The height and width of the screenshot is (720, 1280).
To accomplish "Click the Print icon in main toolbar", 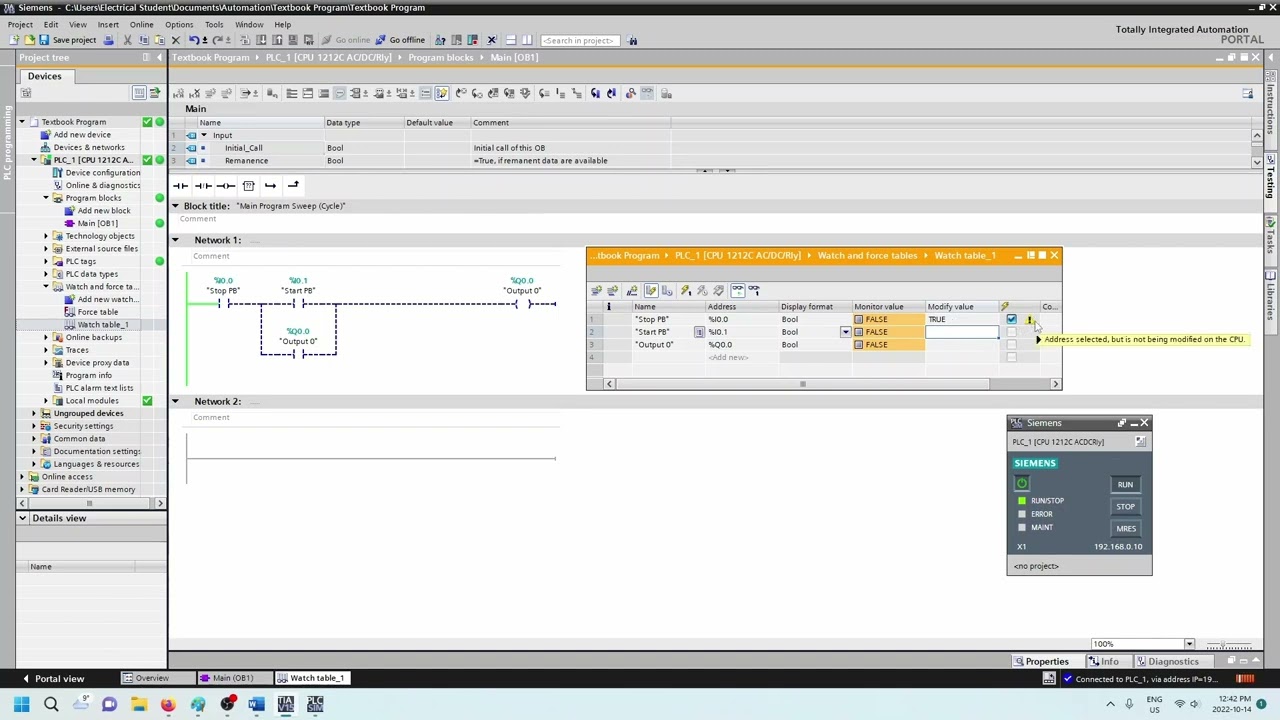I will [x=109, y=40].
